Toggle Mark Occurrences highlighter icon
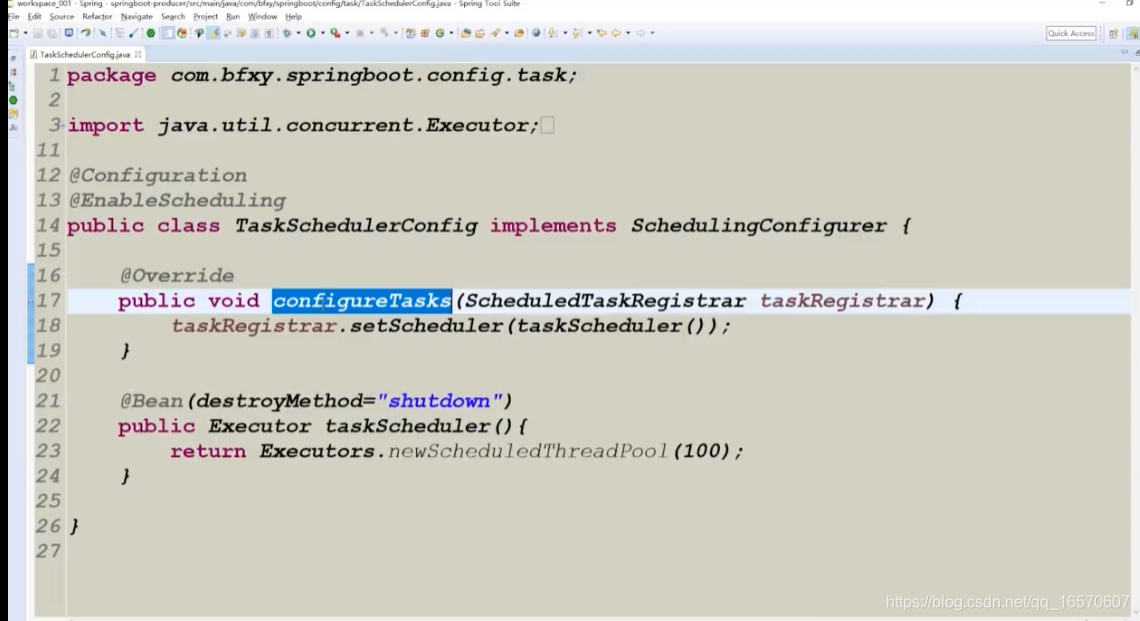This screenshot has width=1140, height=621. coord(214,33)
